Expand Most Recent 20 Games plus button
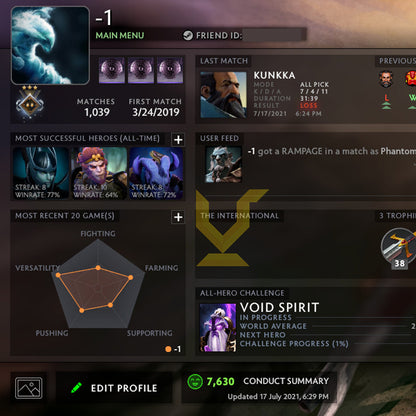 pos(178,217)
